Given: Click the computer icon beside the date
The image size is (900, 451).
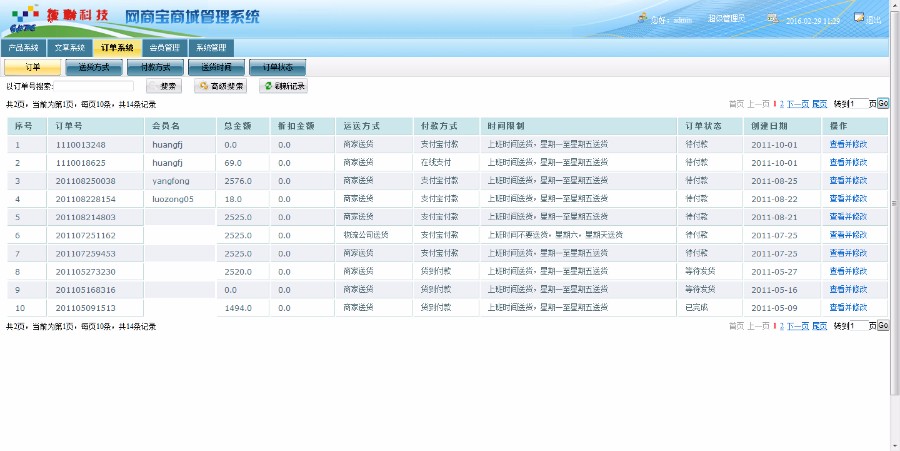Looking at the screenshot, I should (x=773, y=18).
